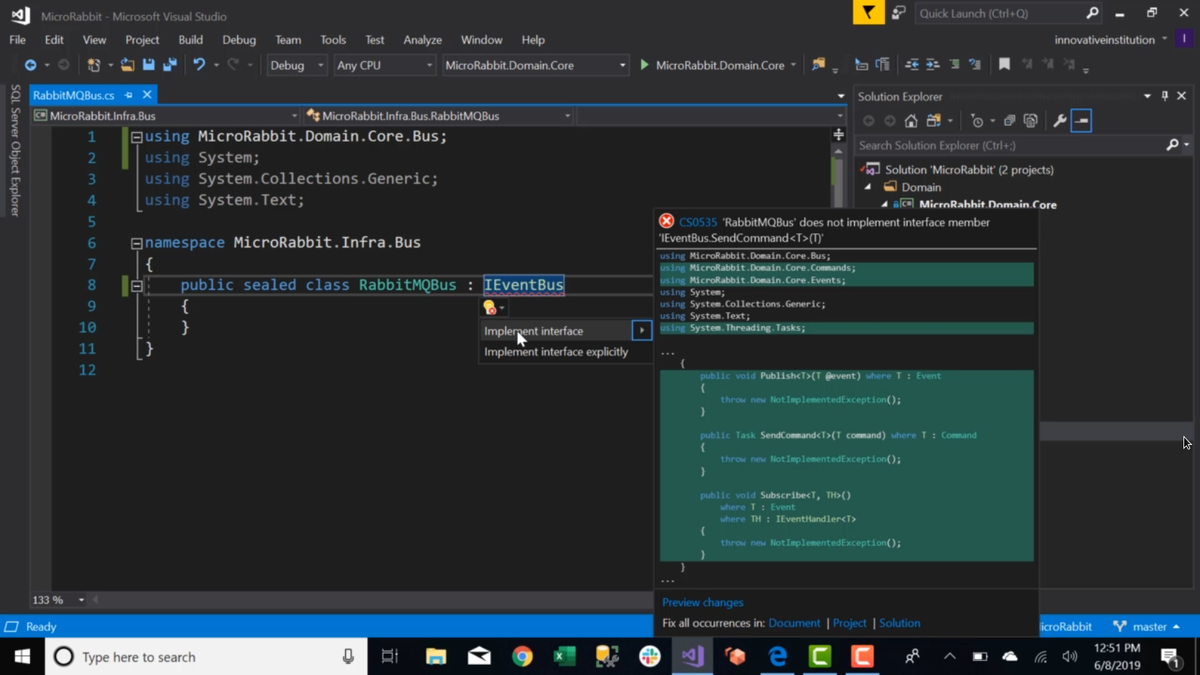Open the File menu

click(18, 40)
